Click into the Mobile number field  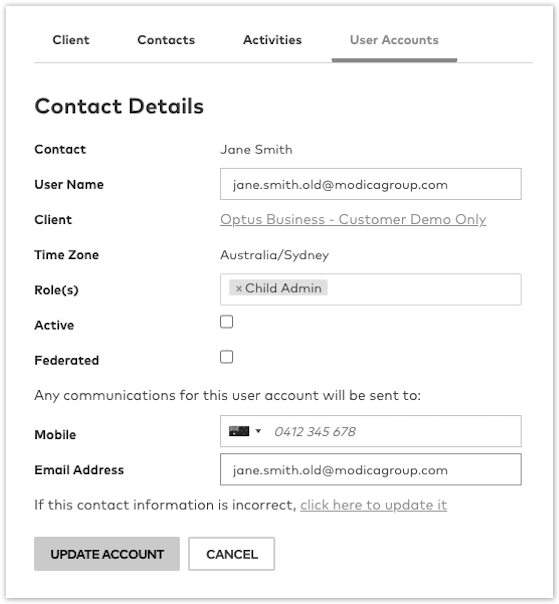(x=393, y=431)
